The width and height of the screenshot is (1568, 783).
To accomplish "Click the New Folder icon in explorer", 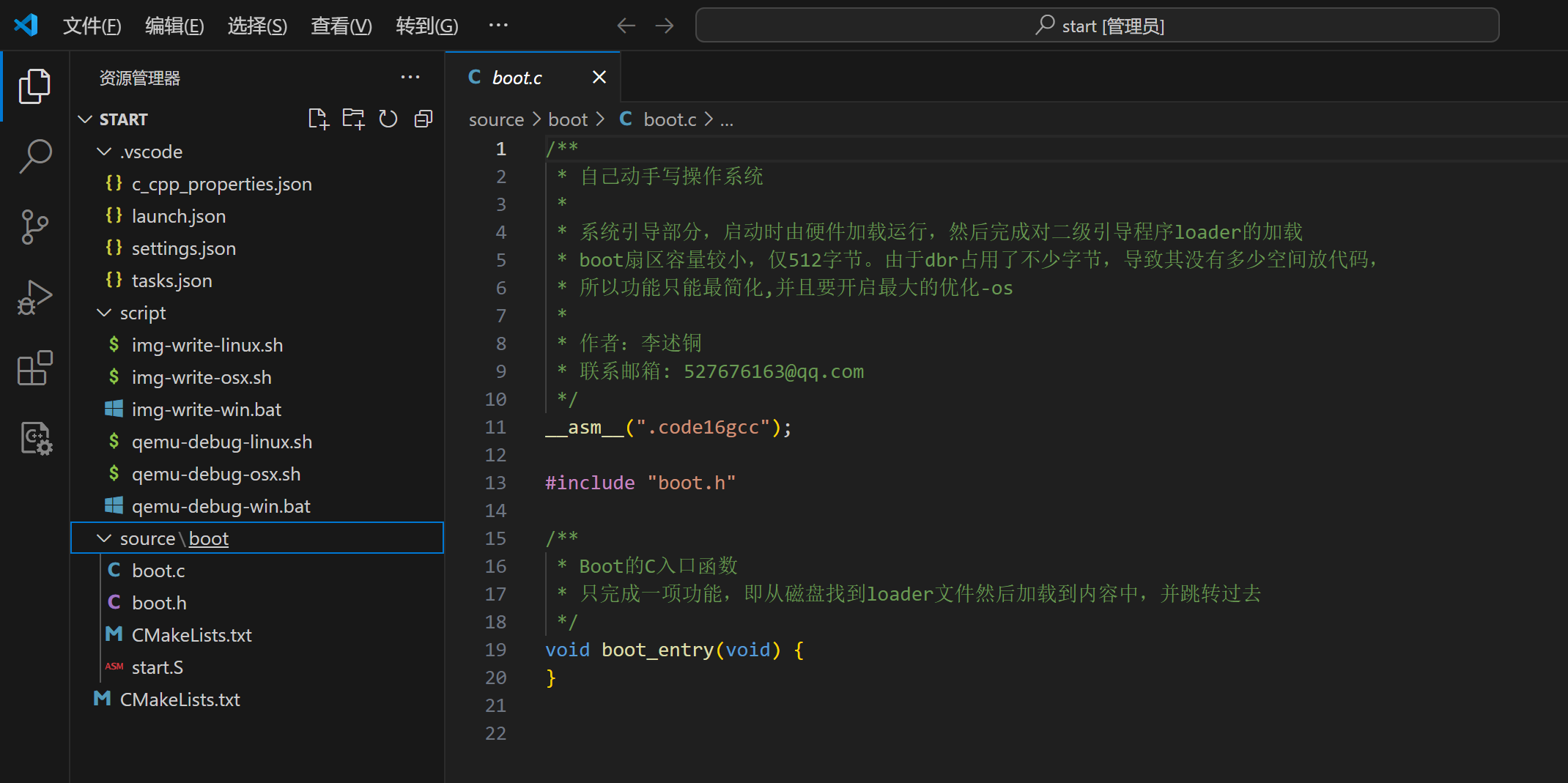I will point(353,119).
